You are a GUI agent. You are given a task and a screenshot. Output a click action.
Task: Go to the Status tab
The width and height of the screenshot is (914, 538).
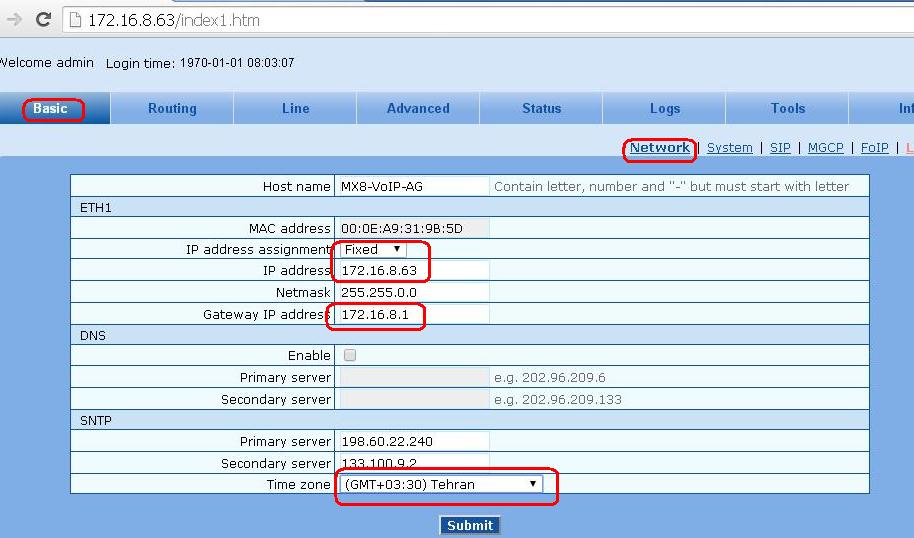tap(541, 108)
